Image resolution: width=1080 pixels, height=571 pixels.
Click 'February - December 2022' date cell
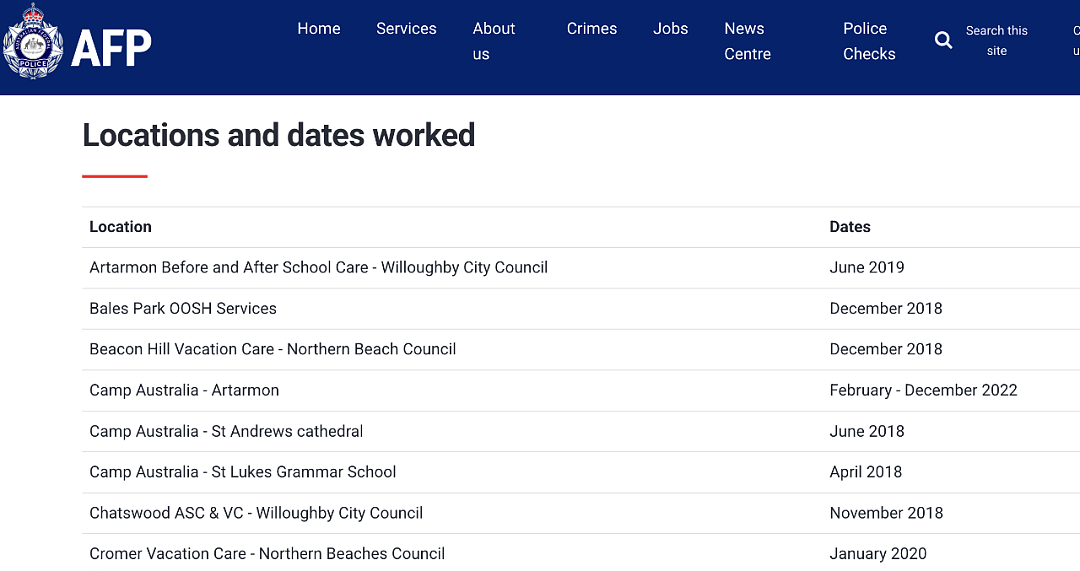click(924, 391)
